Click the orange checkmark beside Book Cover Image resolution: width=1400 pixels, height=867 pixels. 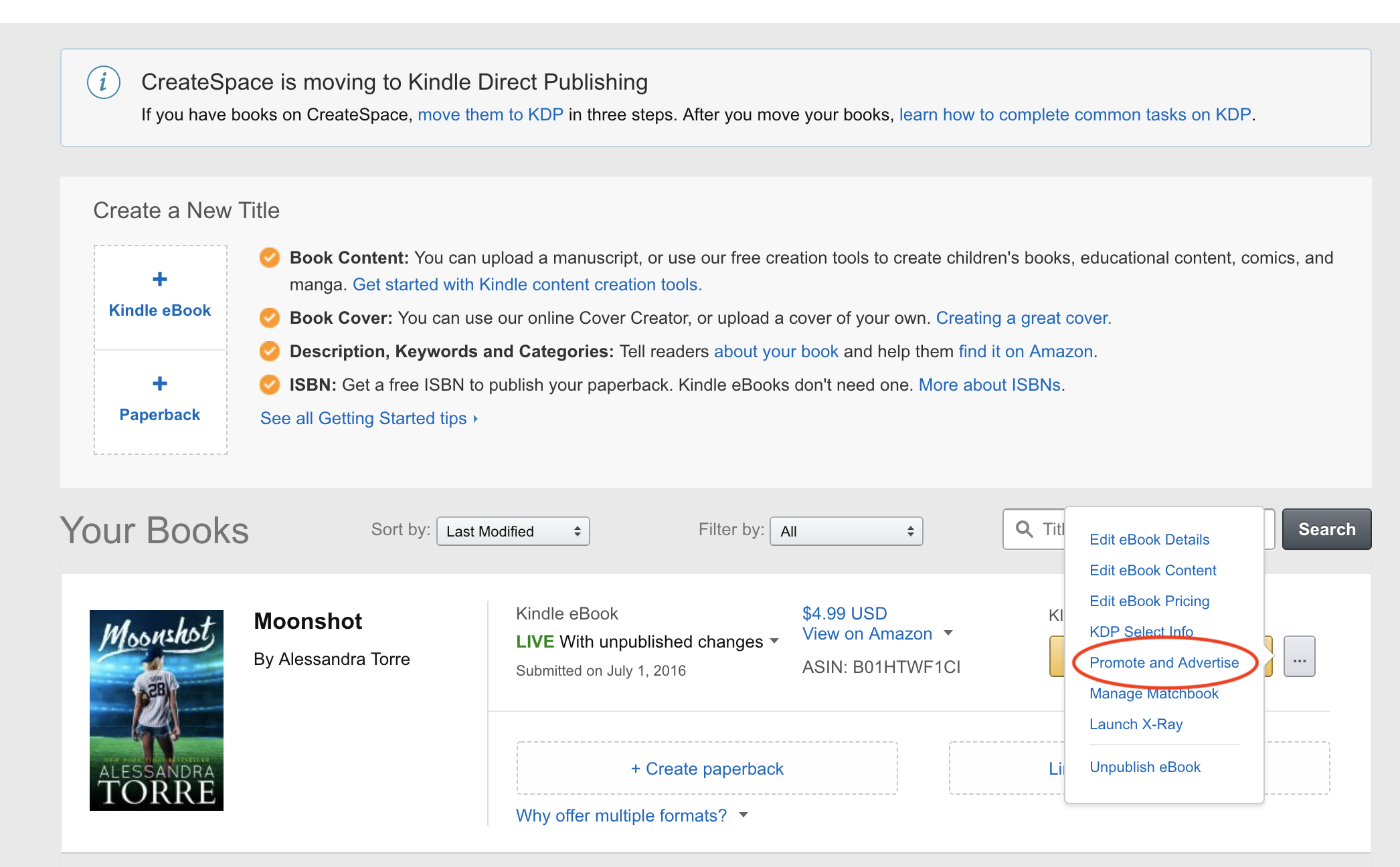coord(270,318)
